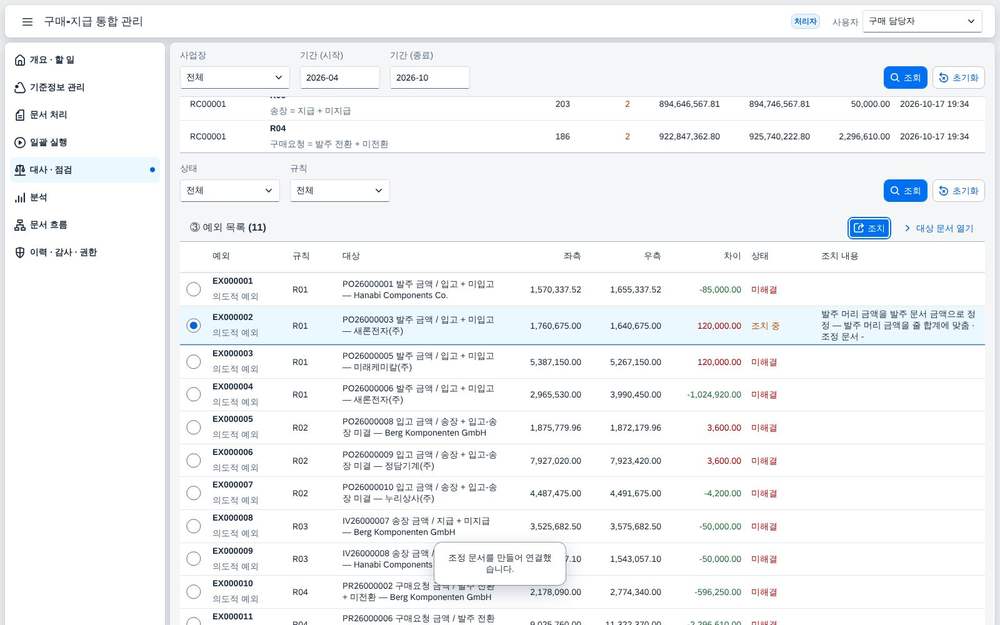Click the shield icon for 이력 · 감사 · 권한
Screen dimensions: 1000x625
coord(20,253)
